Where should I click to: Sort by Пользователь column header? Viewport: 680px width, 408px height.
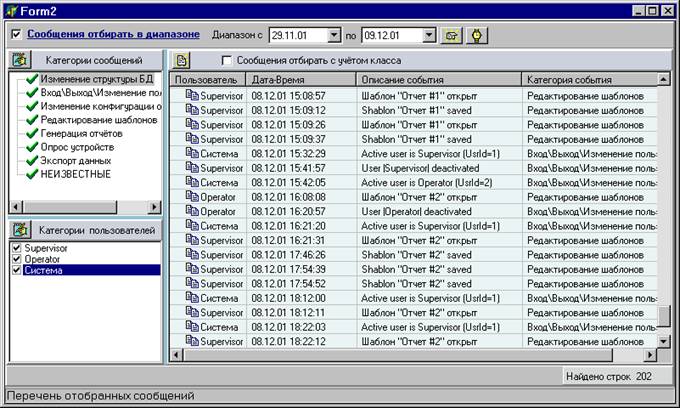[x=208, y=80]
